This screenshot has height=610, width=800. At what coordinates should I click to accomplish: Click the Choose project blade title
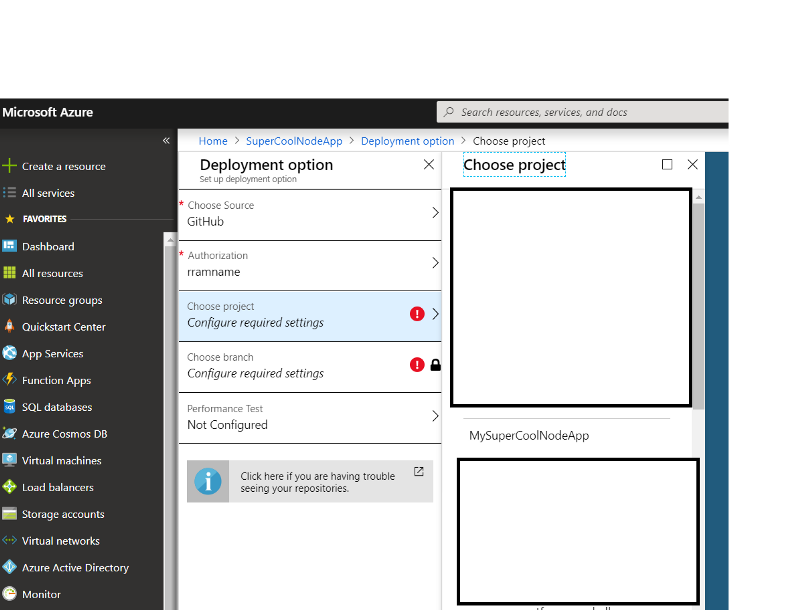pos(514,165)
